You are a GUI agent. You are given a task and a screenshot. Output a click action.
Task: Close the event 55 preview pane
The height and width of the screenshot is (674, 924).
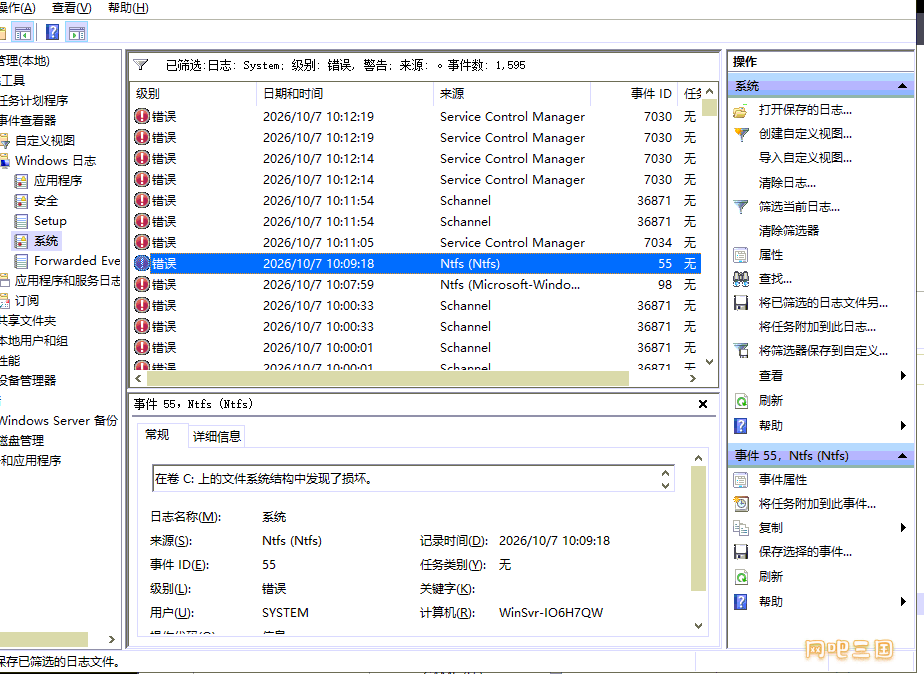pos(702,404)
